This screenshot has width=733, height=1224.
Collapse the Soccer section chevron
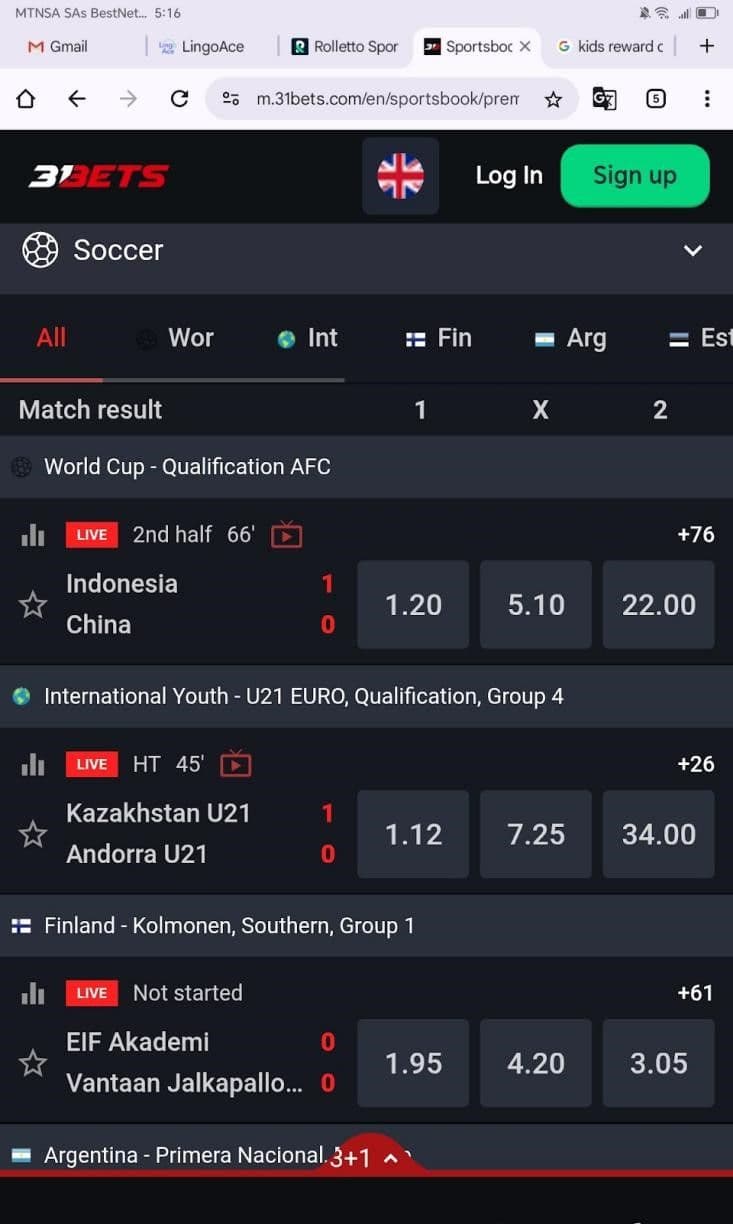[692, 250]
